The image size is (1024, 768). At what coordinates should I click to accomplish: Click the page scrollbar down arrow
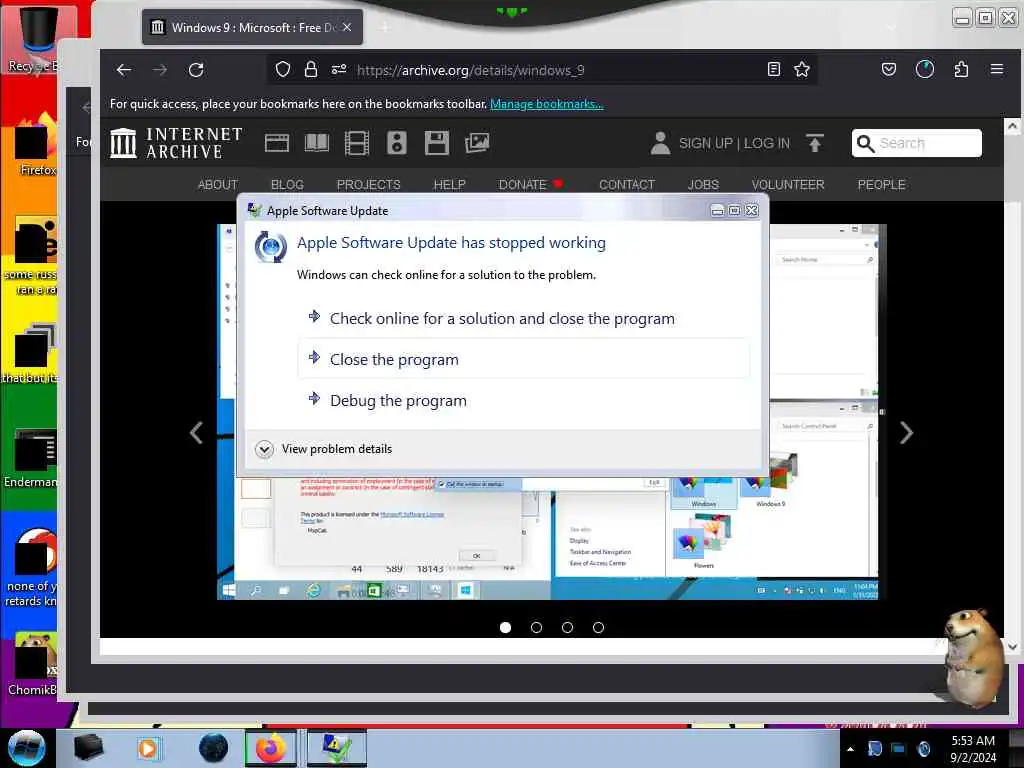pos(1012,647)
